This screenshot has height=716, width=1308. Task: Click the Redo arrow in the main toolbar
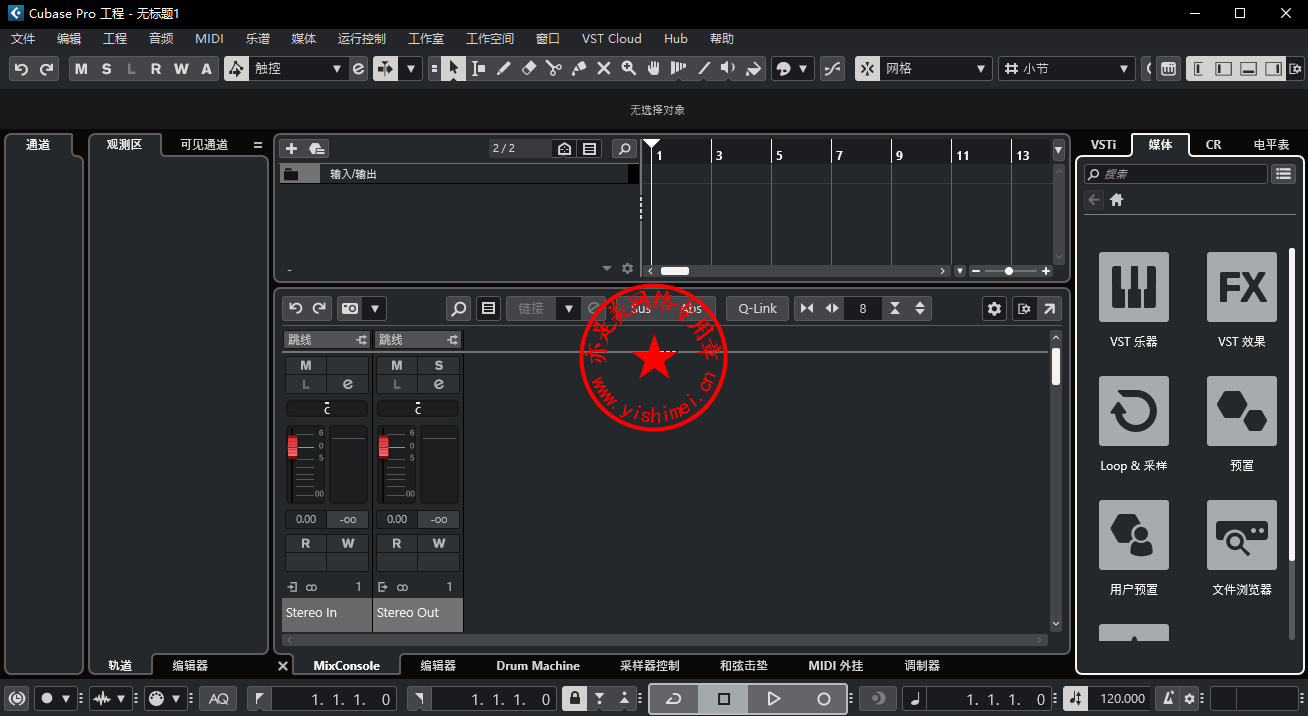(46, 69)
